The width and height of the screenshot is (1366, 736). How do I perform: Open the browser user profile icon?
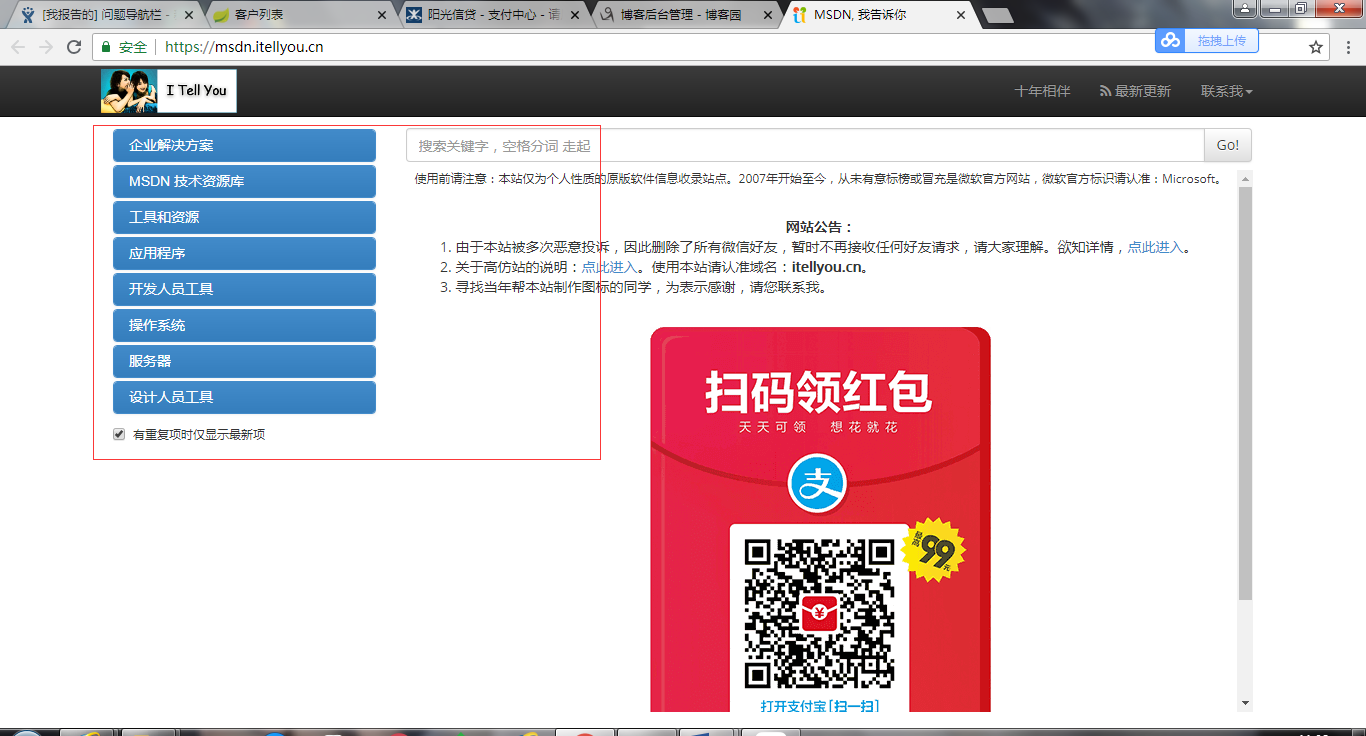click(x=1244, y=8)
